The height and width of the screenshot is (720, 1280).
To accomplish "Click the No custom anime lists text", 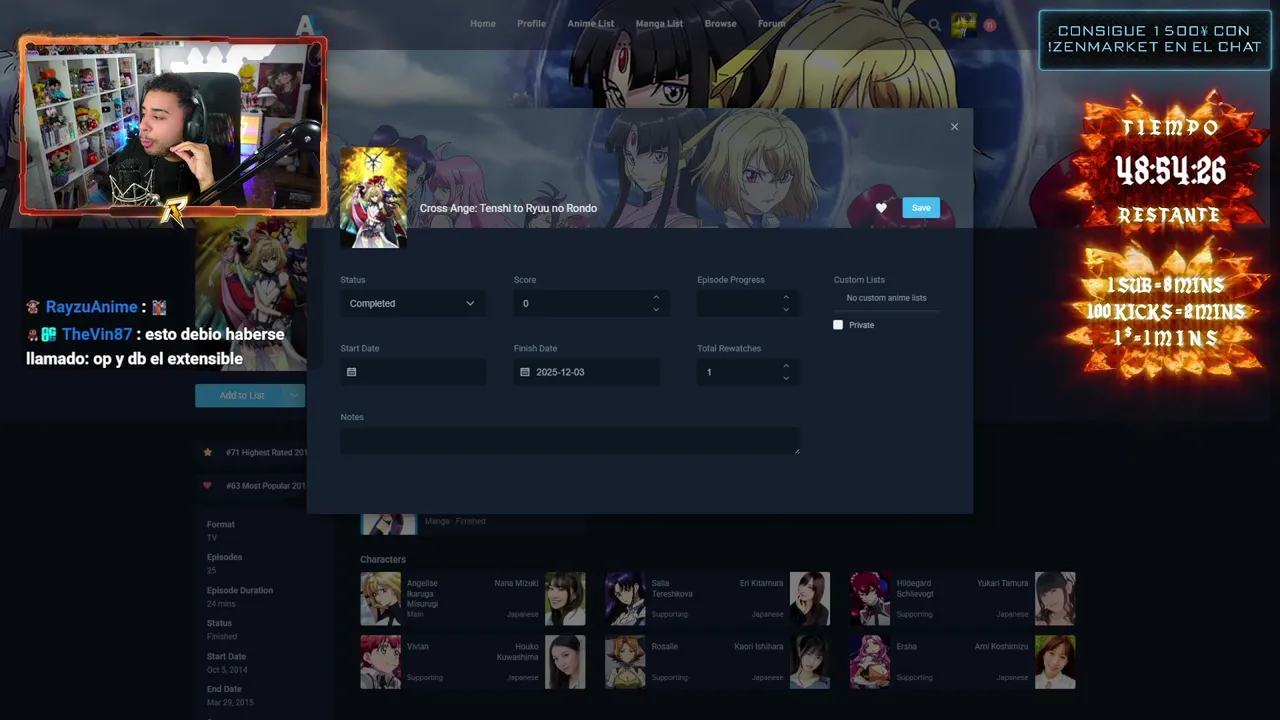I will (x=886, y=298).
